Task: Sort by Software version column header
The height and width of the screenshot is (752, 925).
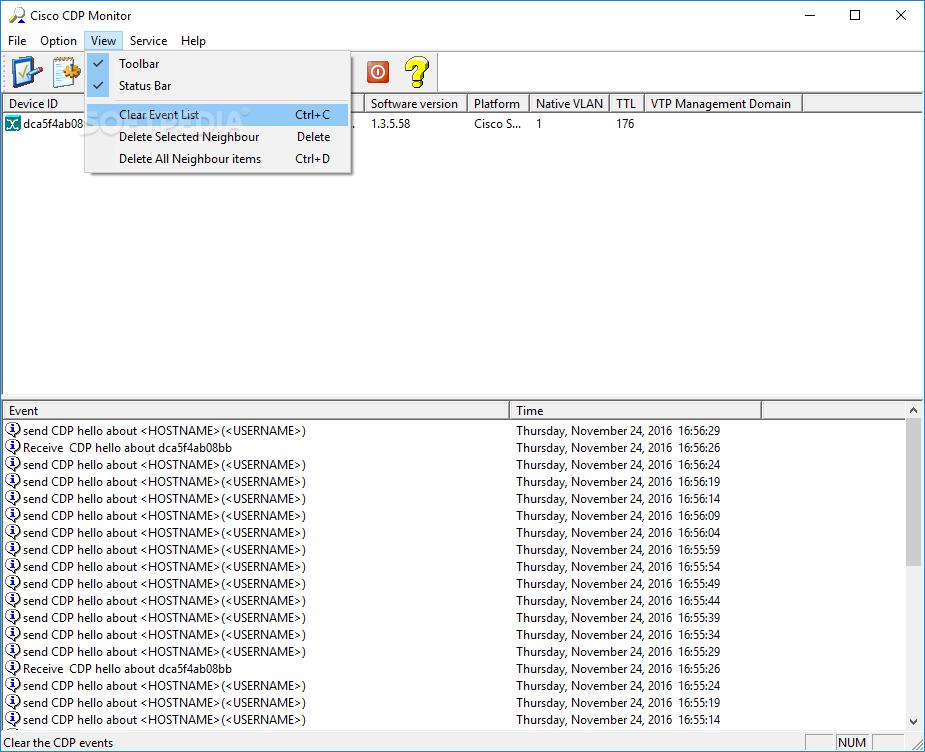Action: (415, 104)
